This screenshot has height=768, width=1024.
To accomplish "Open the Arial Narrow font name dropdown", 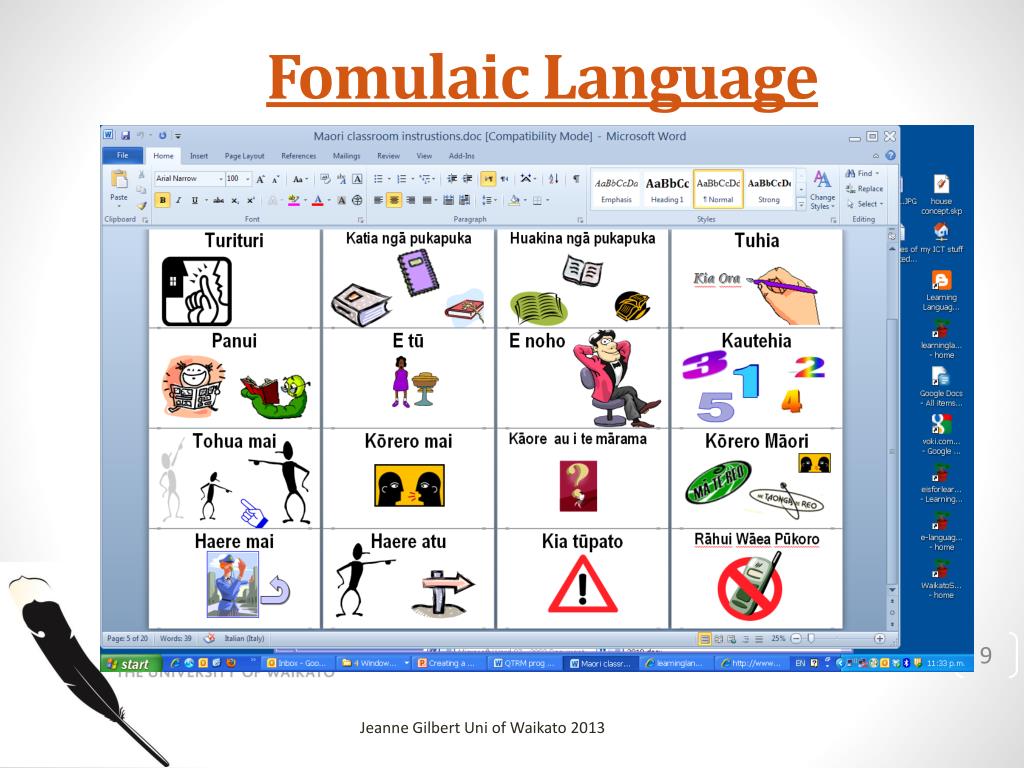I will point(221,178).
